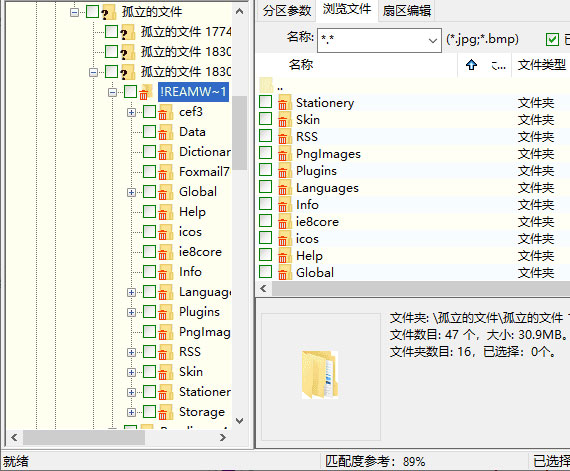Click the large folder preview thumbnail
Viewport: 570px width, 471px height.
coord(320,374)
